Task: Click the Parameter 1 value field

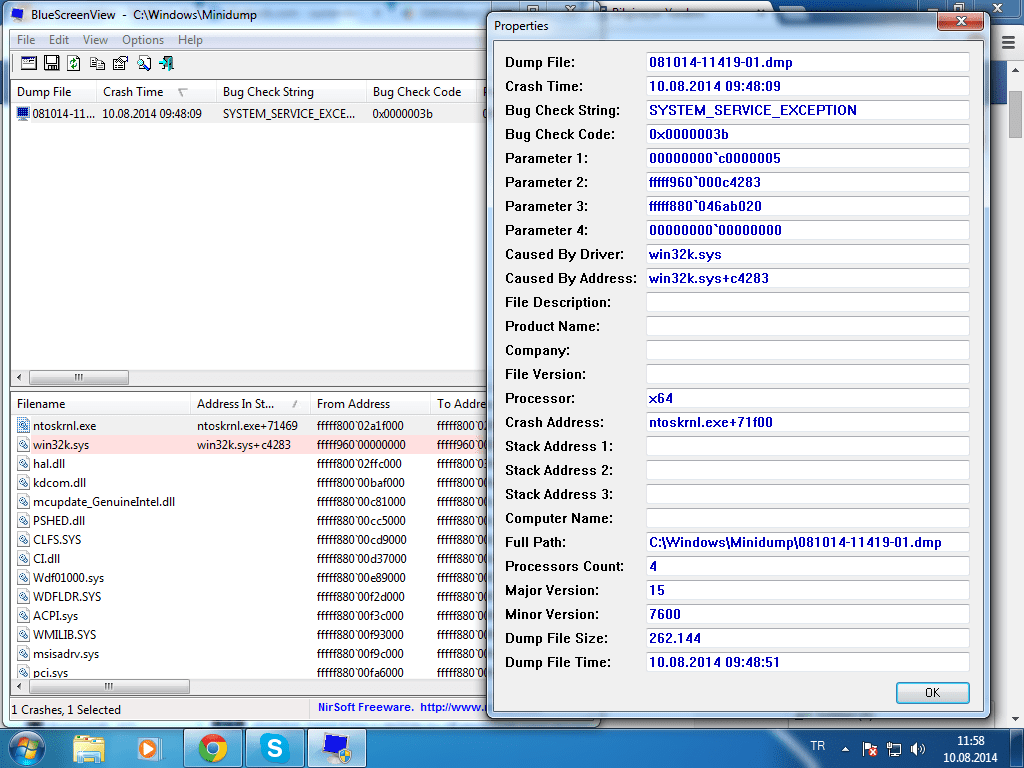Action: [x=807, y=158]
